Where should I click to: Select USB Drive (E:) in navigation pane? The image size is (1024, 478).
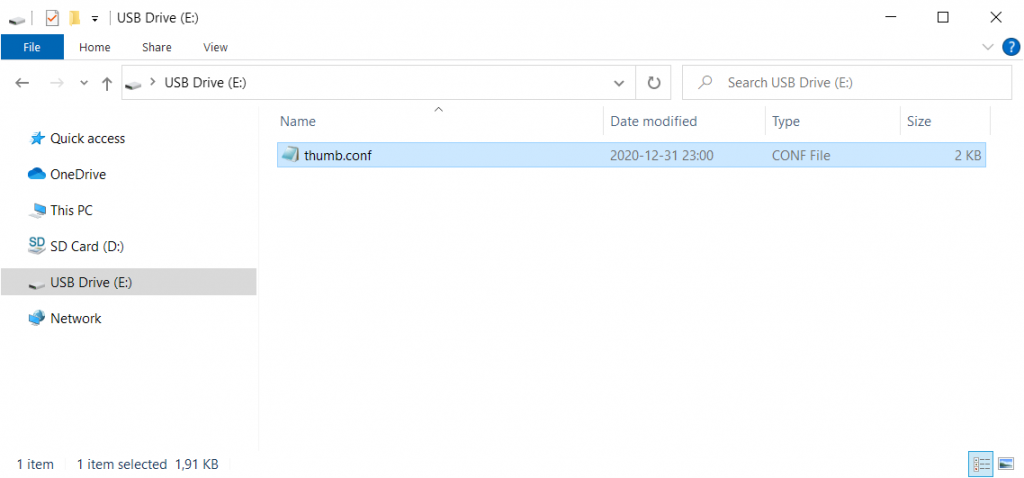(x=129, y=282)
